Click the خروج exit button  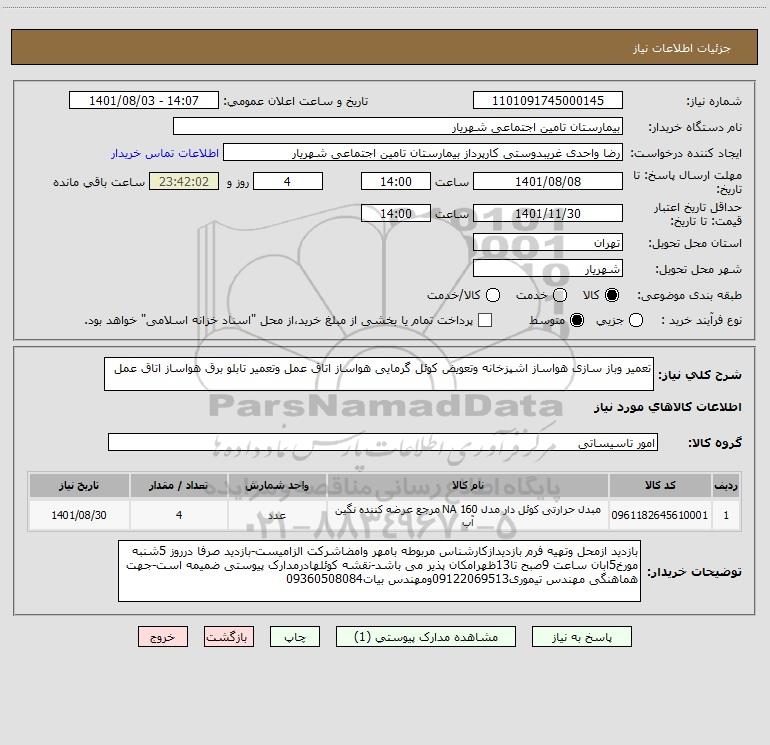[163, 637]
